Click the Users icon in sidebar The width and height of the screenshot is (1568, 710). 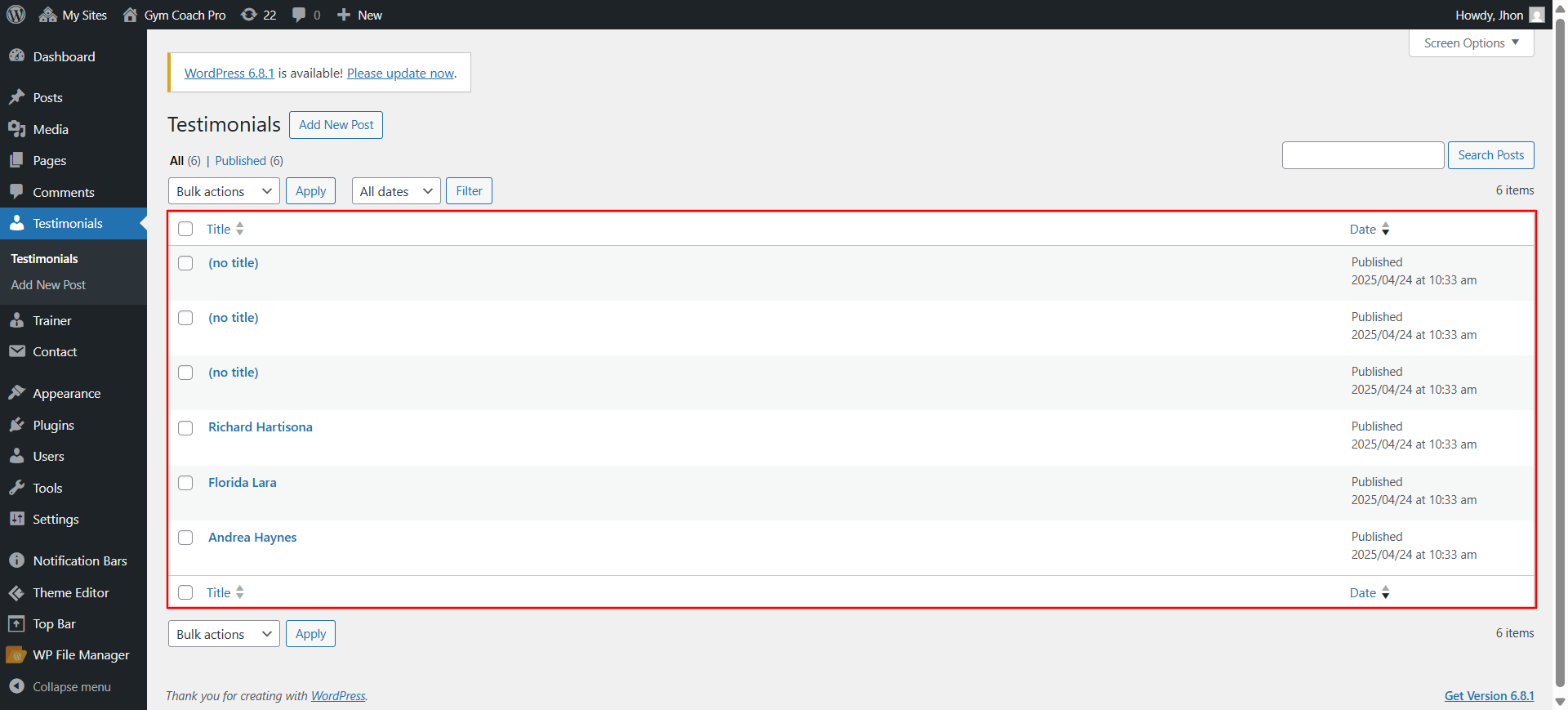(x=16, y=456)
